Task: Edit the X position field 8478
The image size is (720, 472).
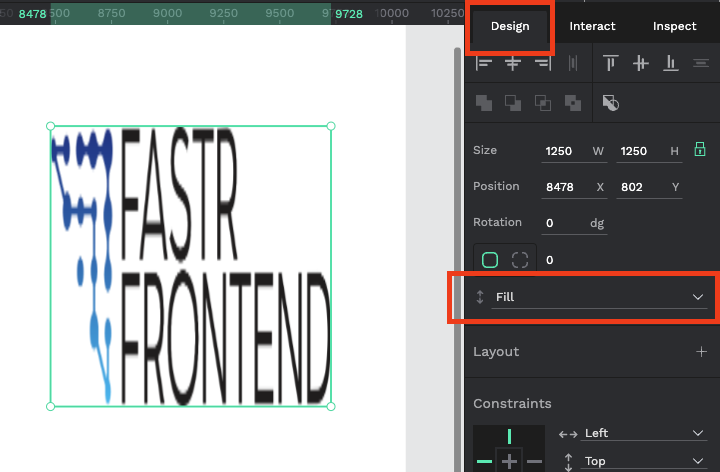Action: pyautogui.click(x=574, y=187)
